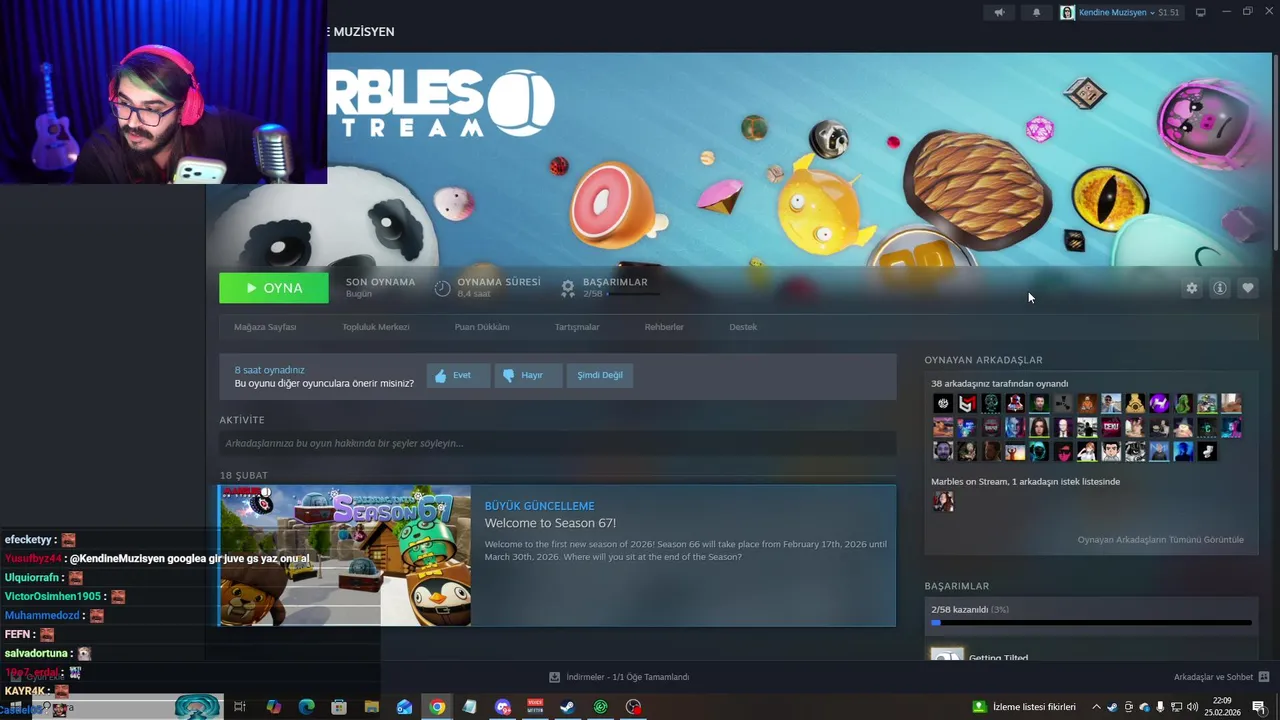Open Season 67 update thumbnail
The height and width of the screenshot is (720, 1280).
[x=345, y=556]
